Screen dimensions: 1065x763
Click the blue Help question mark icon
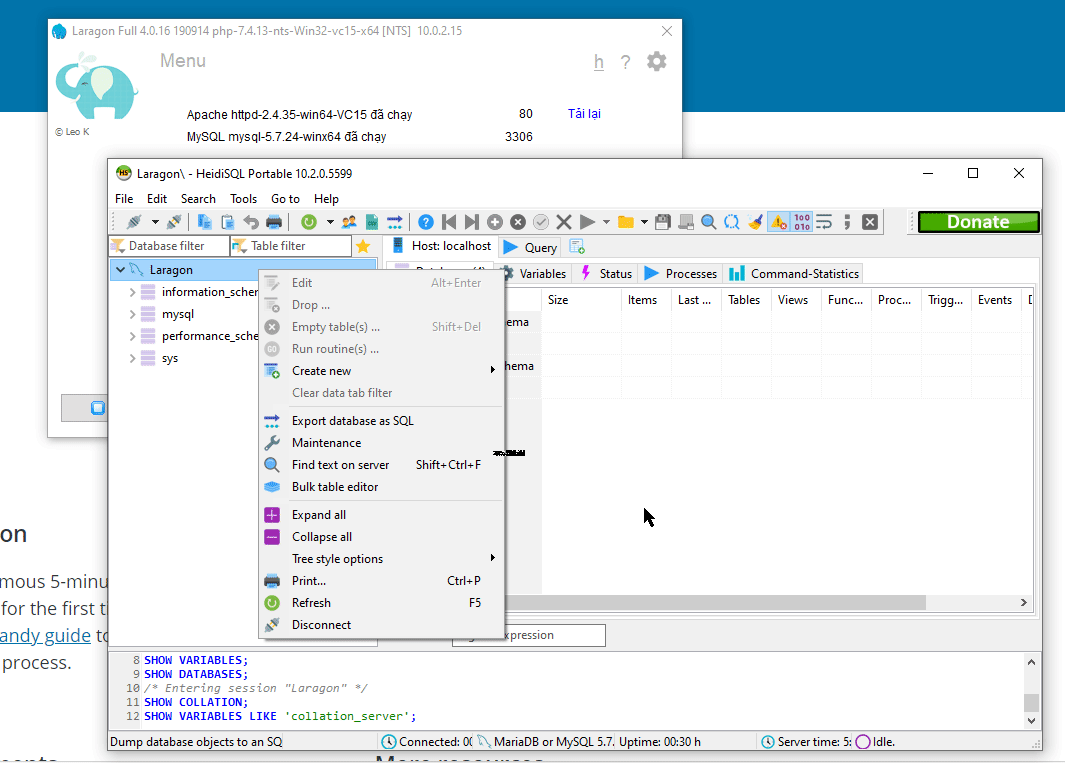pos(426,221)
